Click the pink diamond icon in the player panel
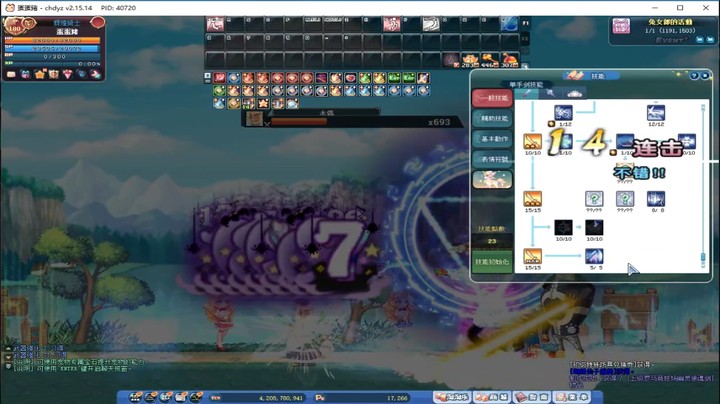The width and height of the screenshot is (720, 404). [x=68, y=74]
